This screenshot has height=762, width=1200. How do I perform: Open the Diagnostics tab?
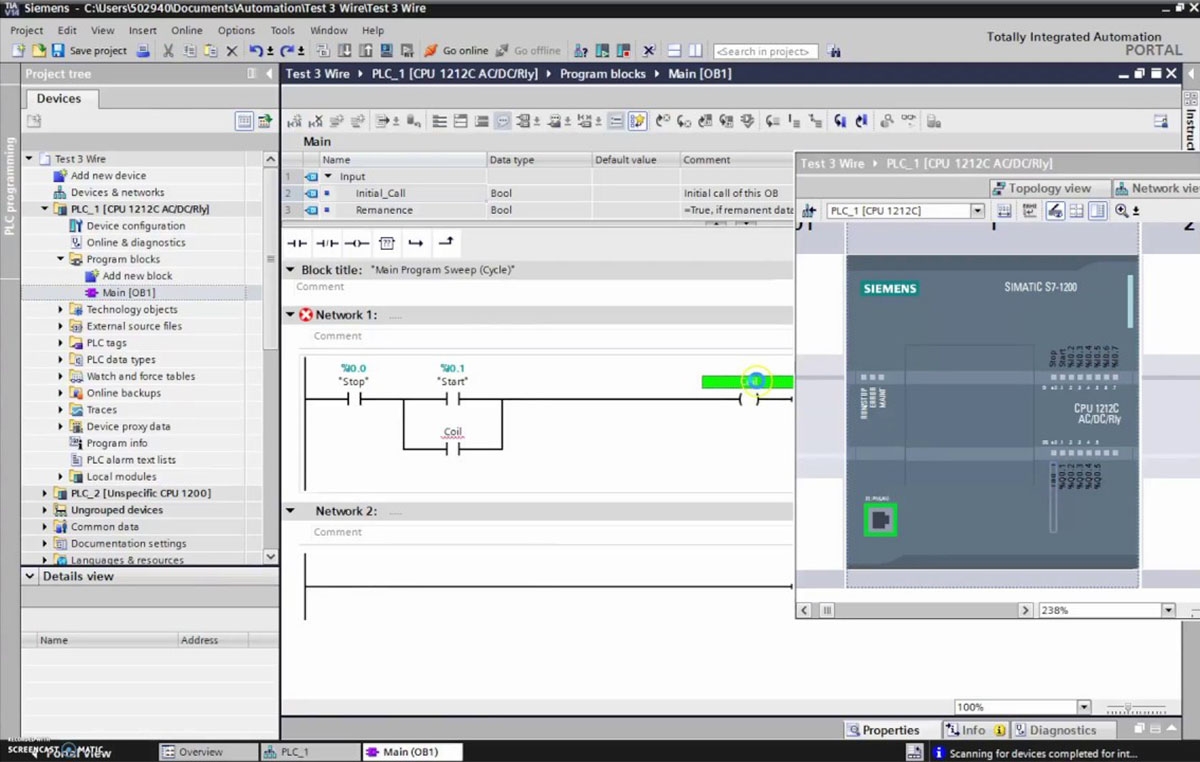pyautogui.click(x=1063, y=730)
